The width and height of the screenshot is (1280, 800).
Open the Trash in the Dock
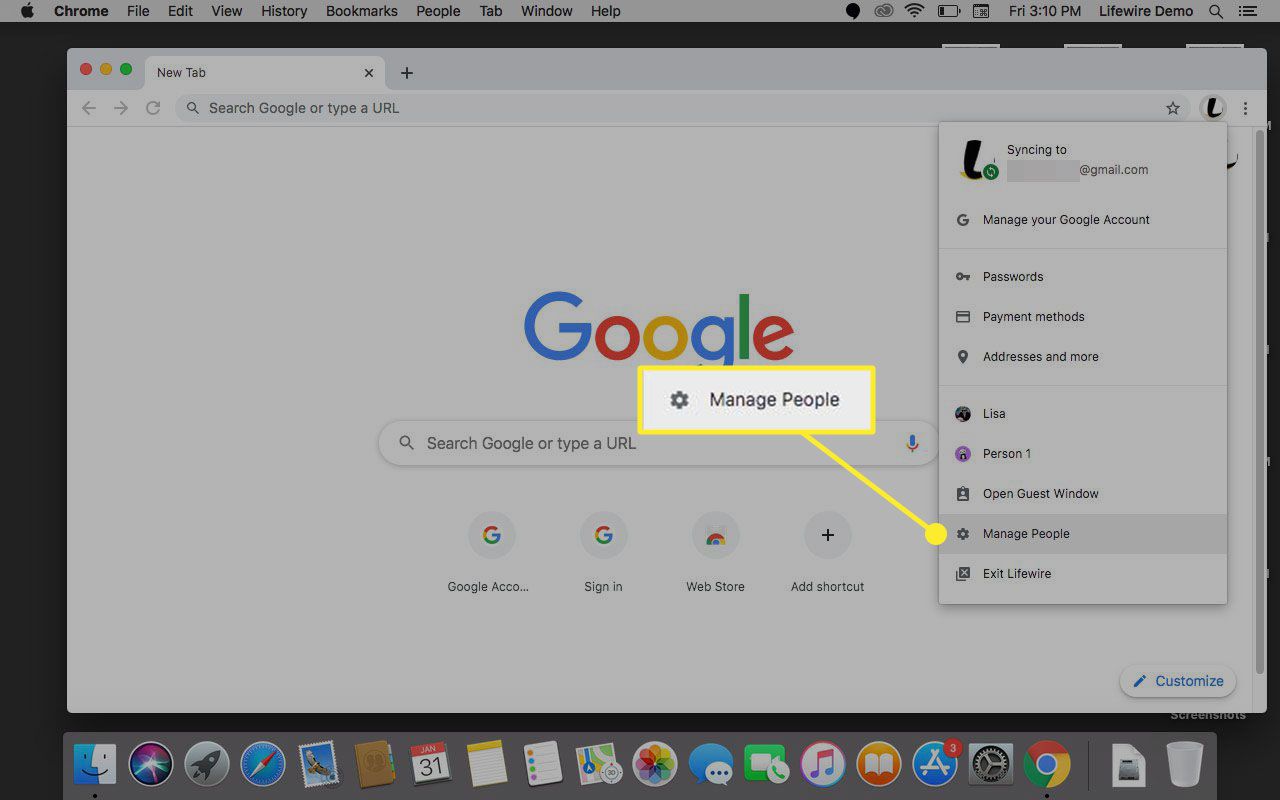(1185, 765)
